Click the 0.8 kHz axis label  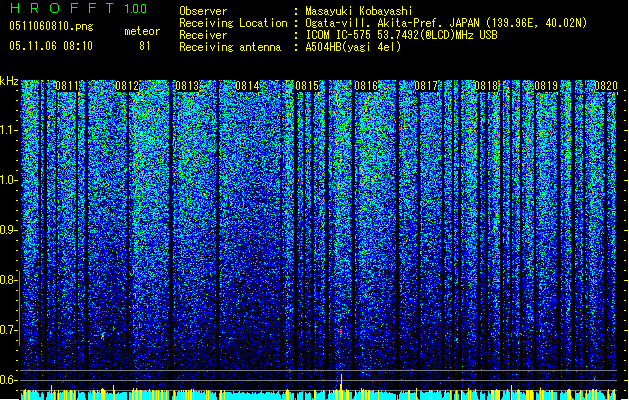(x=8, y=280)
